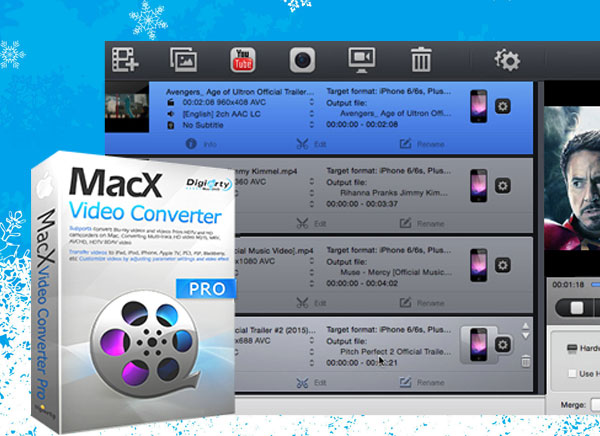600x436 pixels.
Task: Click the trash clear-list toolbar icon
Action: (x=421, y=60)
